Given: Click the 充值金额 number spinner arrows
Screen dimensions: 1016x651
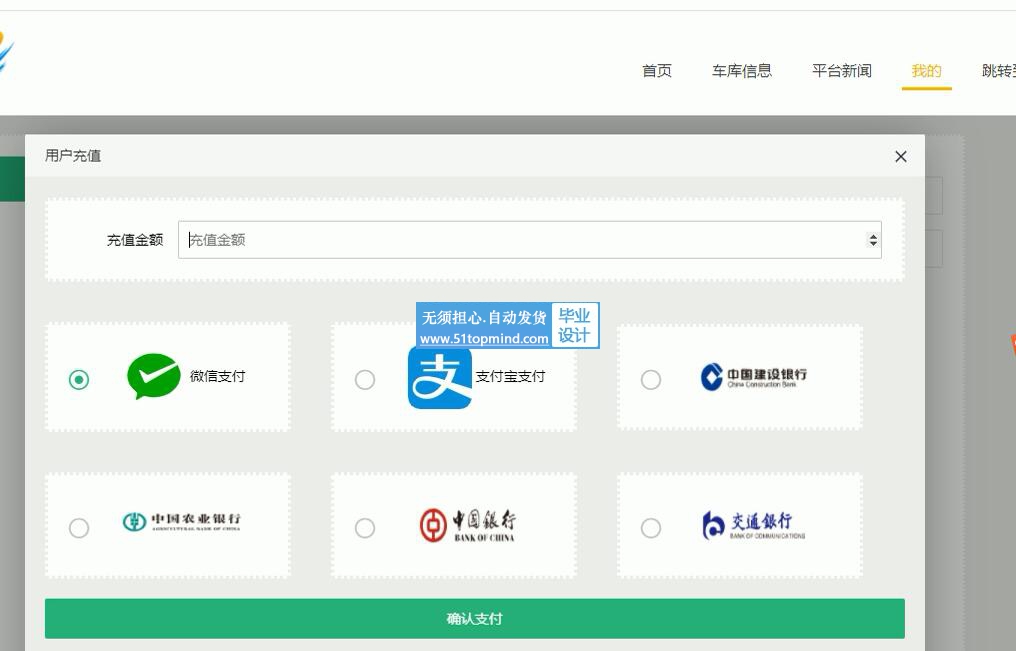Looking at the screenshot, I should pyautogui.click(x=873, y=240).
